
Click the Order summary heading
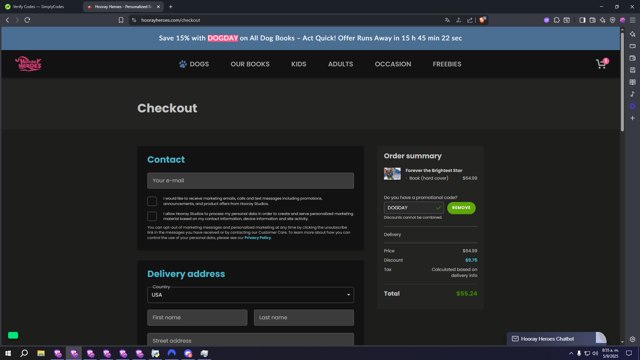pyautogui.click(x=412, y=156)
